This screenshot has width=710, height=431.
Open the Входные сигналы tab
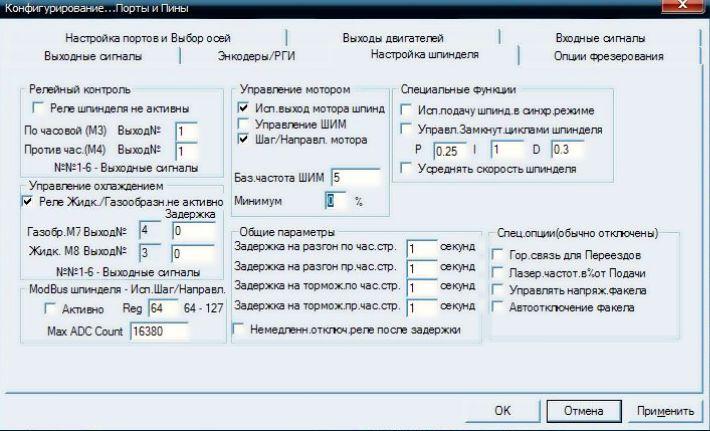click(x=600, y=38)
